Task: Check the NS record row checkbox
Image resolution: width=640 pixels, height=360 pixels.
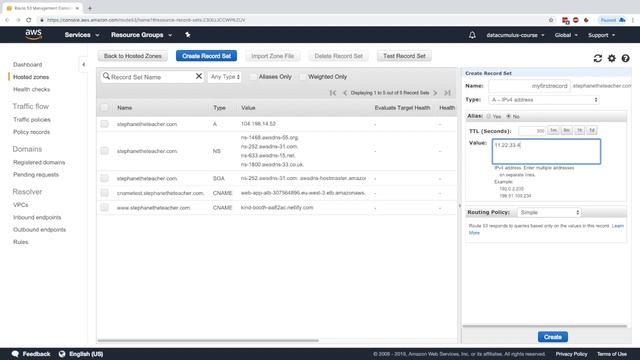Action: [104, 151]
